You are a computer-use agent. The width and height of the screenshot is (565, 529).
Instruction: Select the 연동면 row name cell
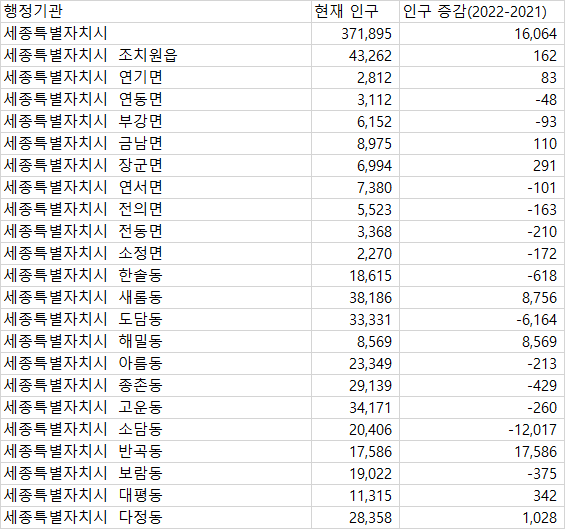156,100
